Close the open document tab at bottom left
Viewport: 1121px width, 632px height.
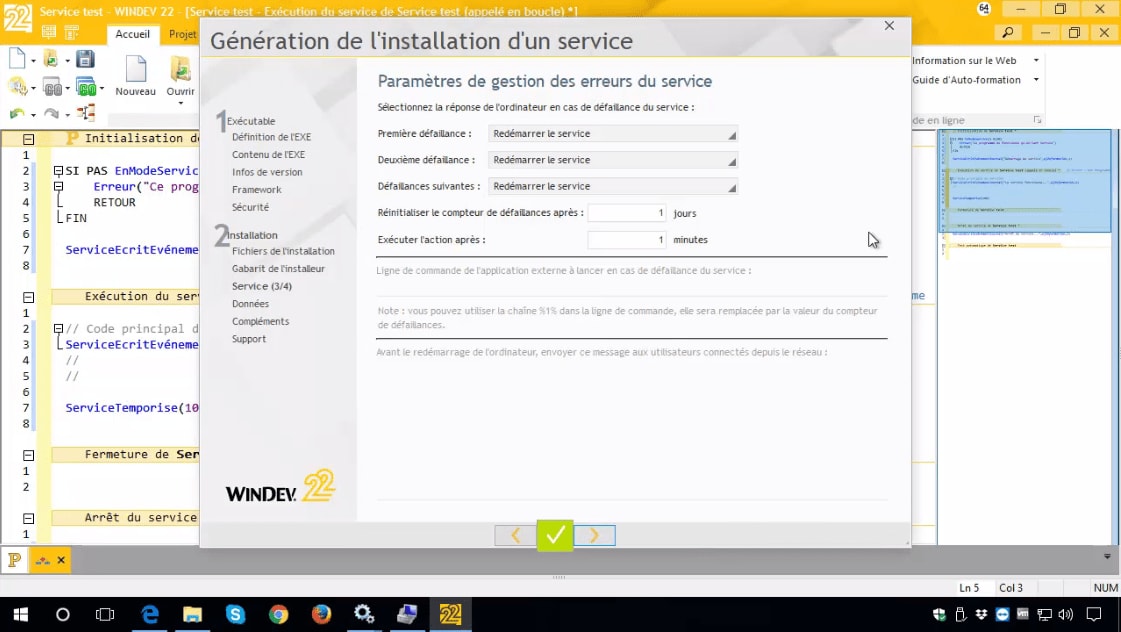click(61, 561)
